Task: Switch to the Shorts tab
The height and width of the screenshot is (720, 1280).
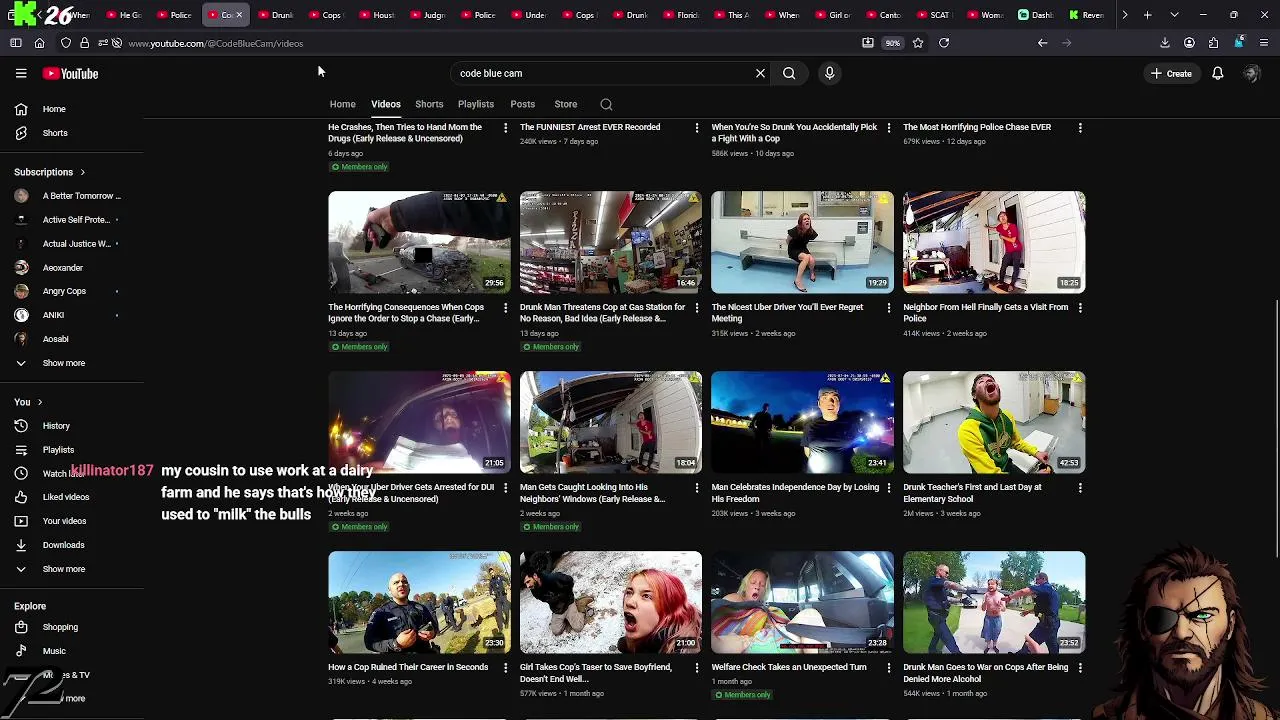Action: click(429, 104)
